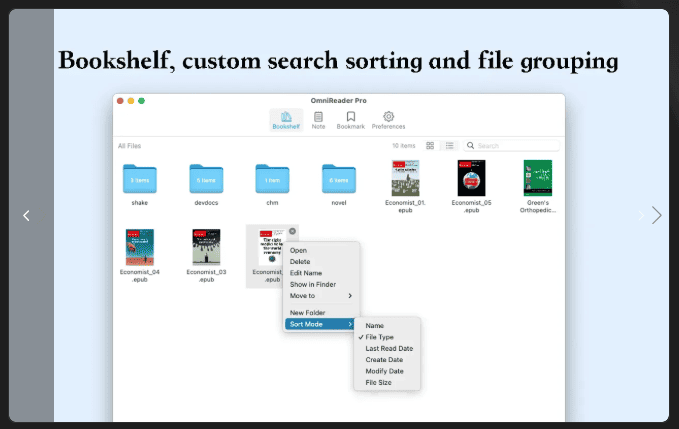Click the search magnifier icon
Image resolution: width=679 pixels, height=429 pixels.
click(x=470, y=145)
